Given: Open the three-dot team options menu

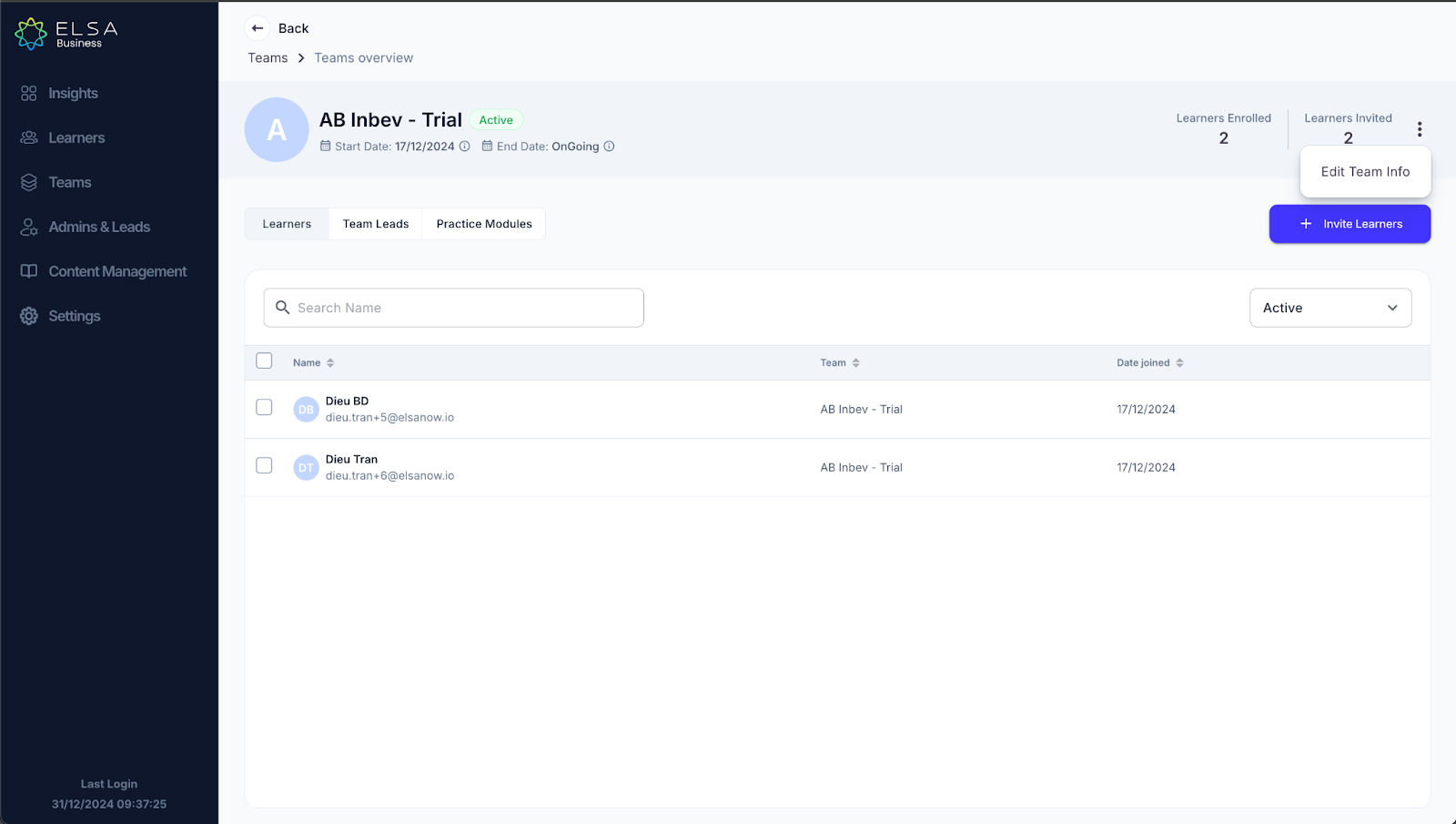Looking at the screenshot, I should [1420, 129].
